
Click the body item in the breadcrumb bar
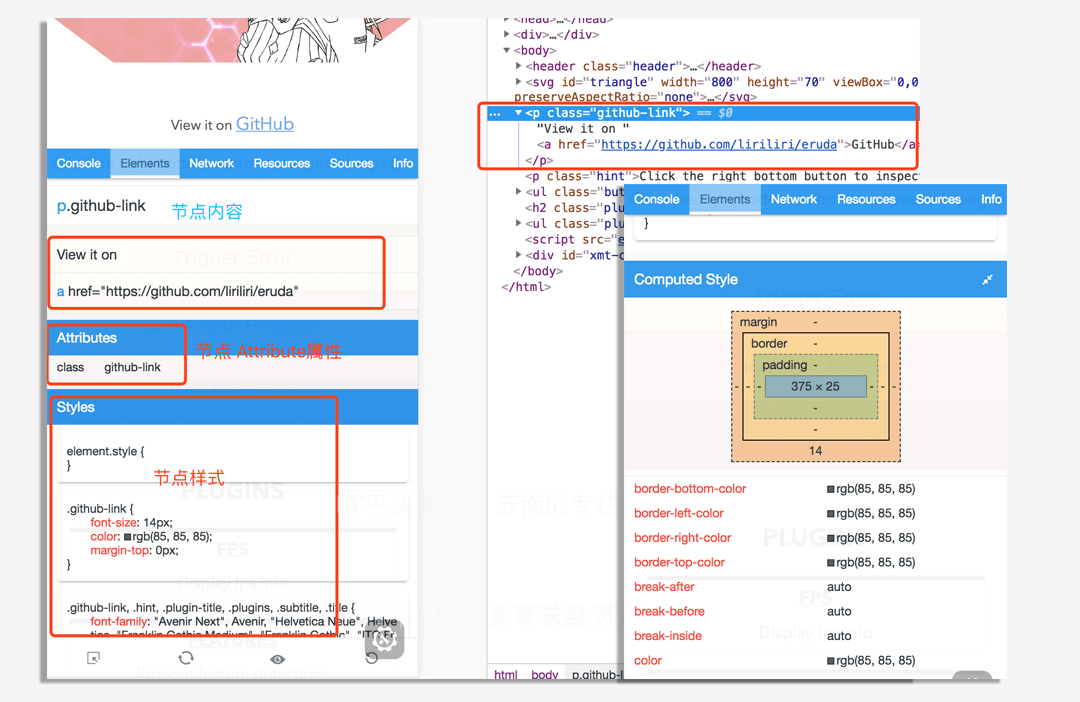[545, 675]
